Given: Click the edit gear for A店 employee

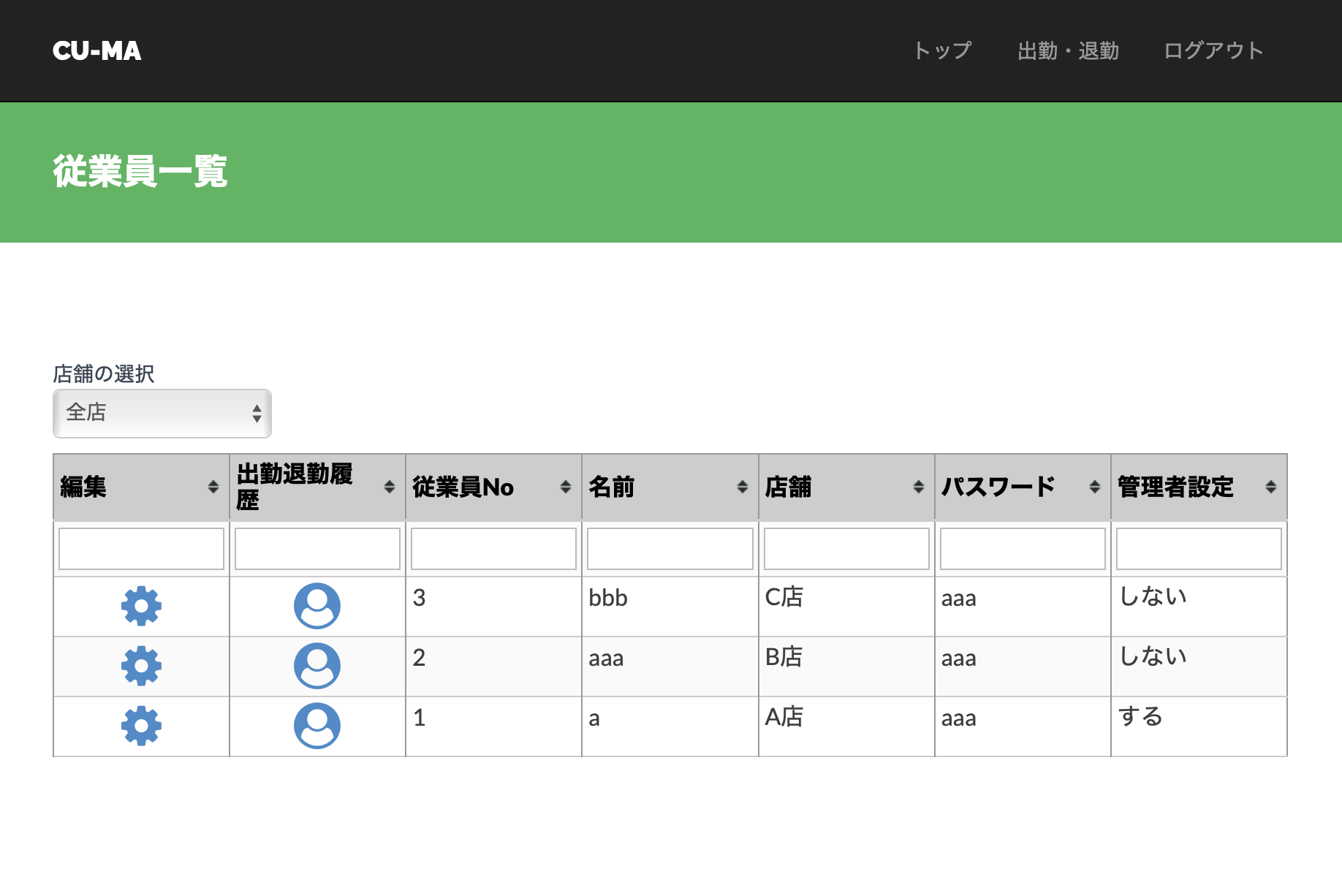Looking at the screenshot, I should pyautogui.click(x=141, y=726).
